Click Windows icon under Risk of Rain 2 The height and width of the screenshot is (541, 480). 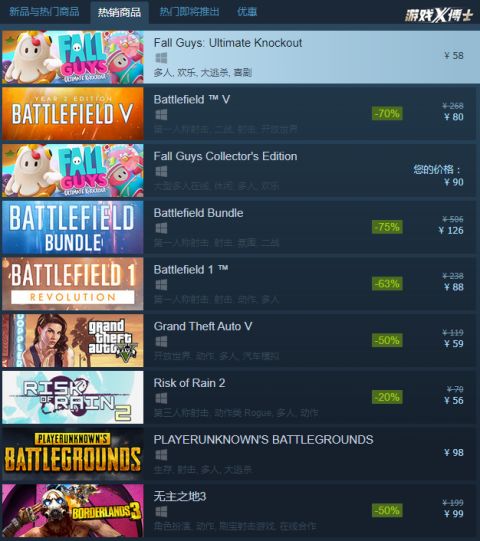161,398
